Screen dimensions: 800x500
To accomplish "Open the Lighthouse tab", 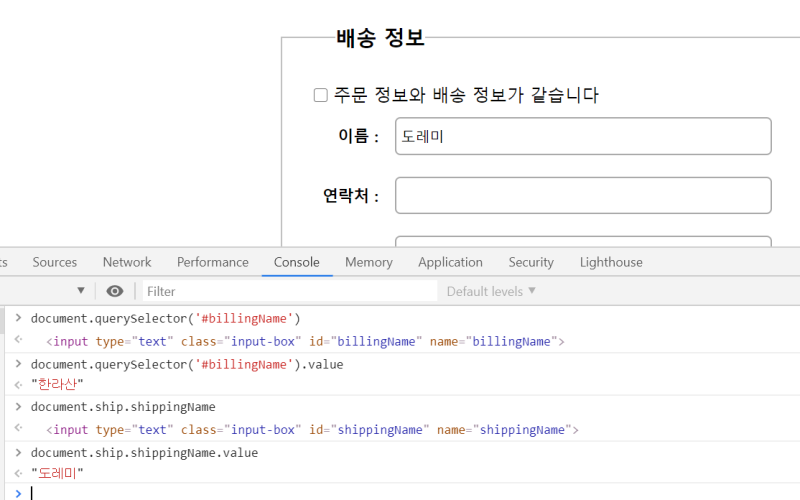I will point(611,262).
